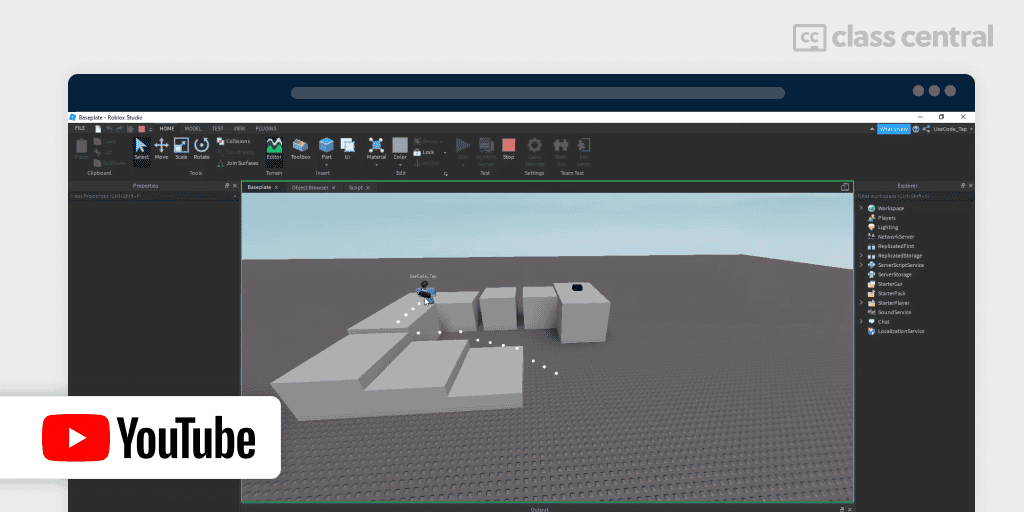This screenshot has width=1024, height=512.
Task: Expand the Chat node
Action: [x=861, y=322]
